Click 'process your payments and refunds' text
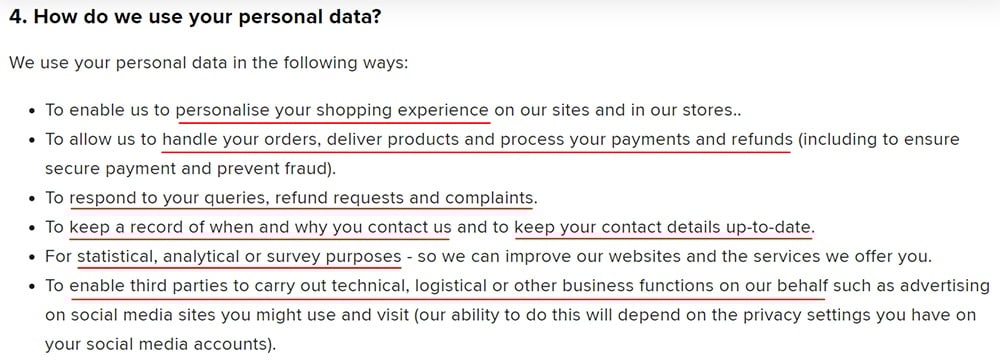 (647, 140)
